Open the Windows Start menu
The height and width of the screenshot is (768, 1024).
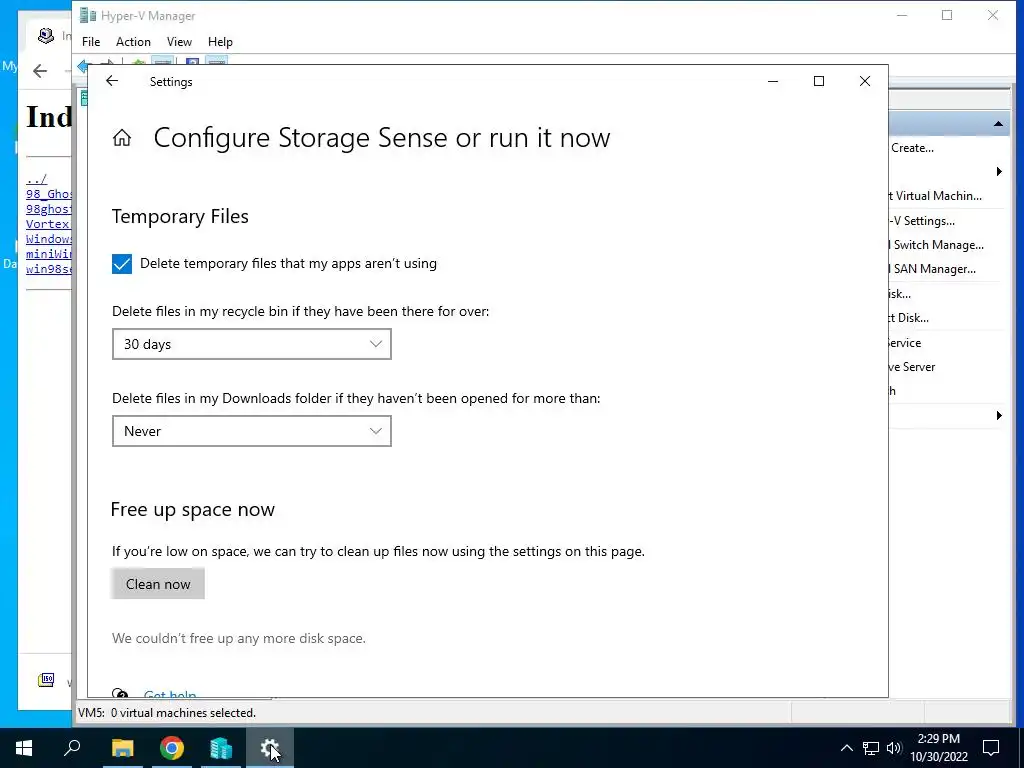[x=24, y=748]
